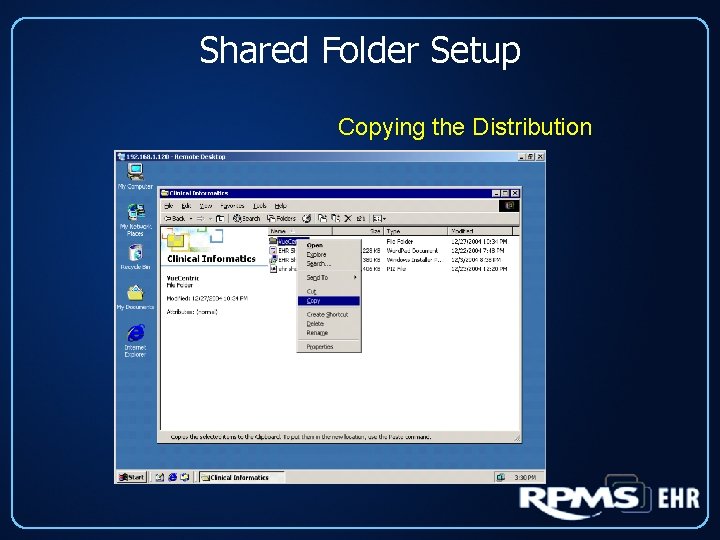Open the File menu

(169, 206)
